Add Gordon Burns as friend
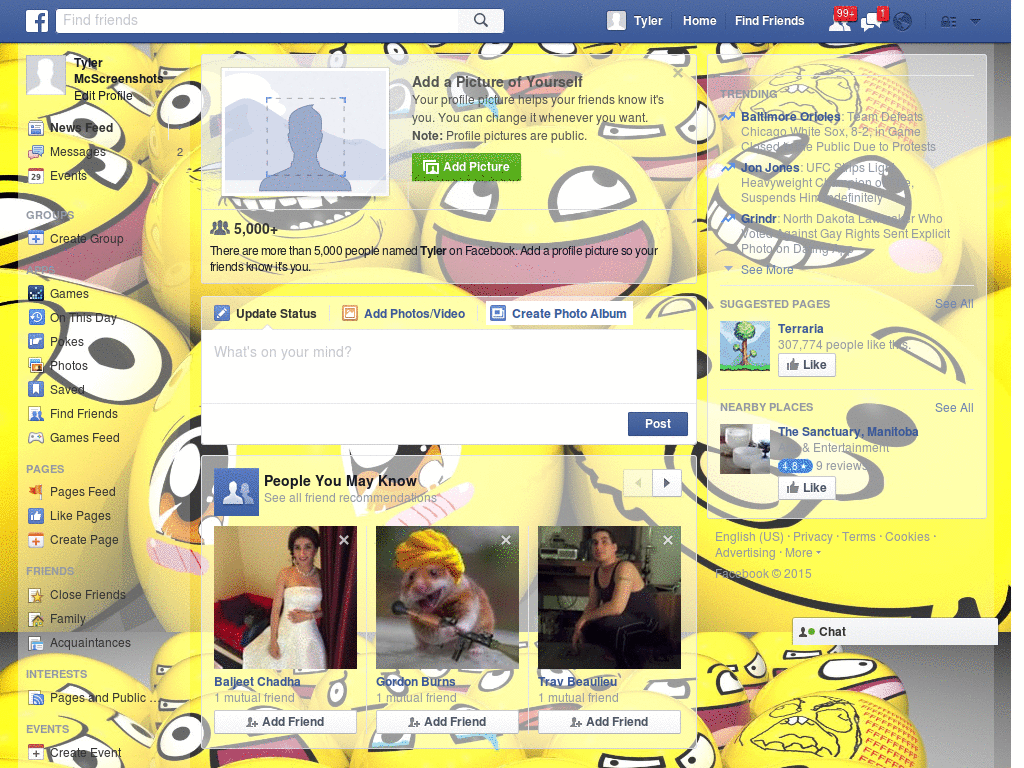 click(x=447, y=722)
